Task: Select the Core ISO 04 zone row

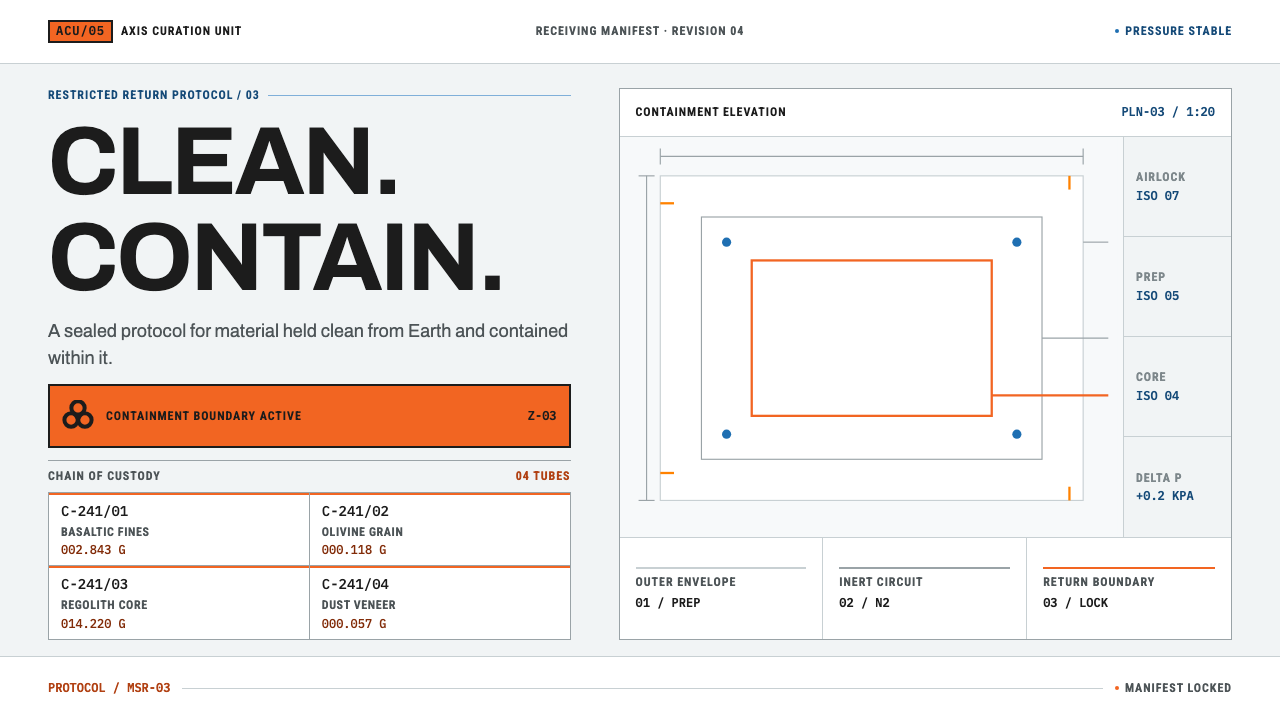Action: 1177,386
